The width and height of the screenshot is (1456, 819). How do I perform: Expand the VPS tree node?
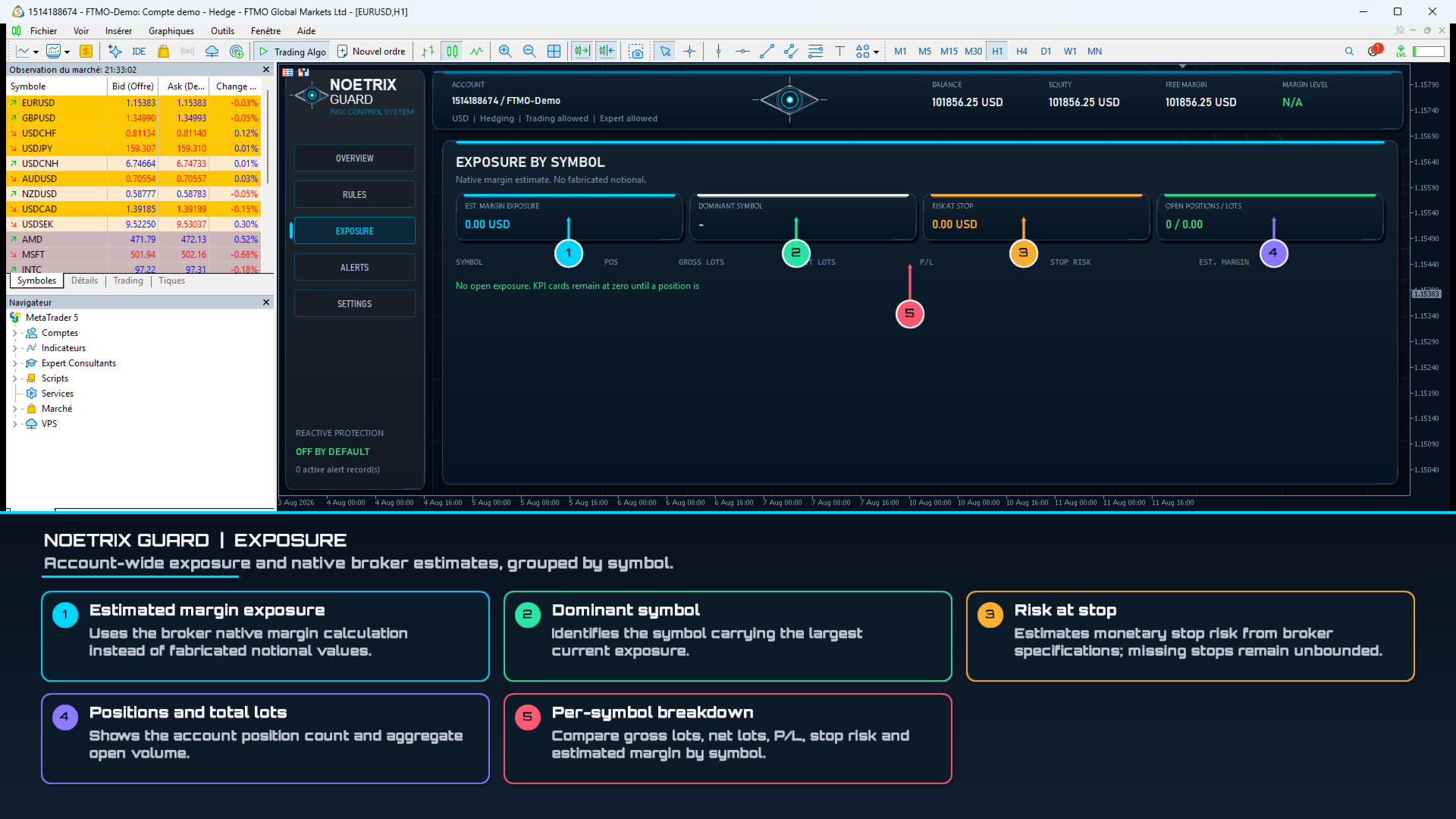14,424
